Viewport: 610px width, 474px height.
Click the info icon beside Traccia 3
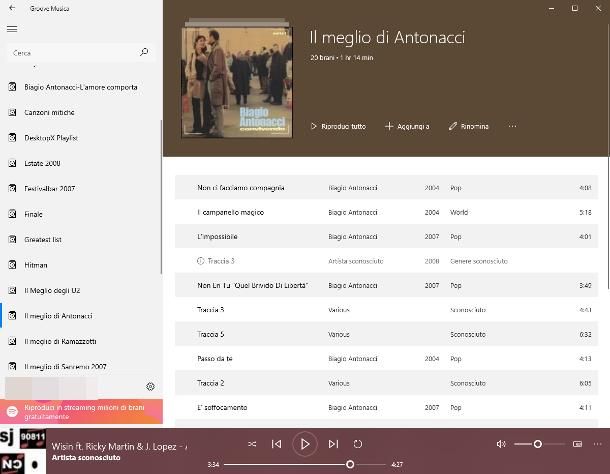(200, 261)
